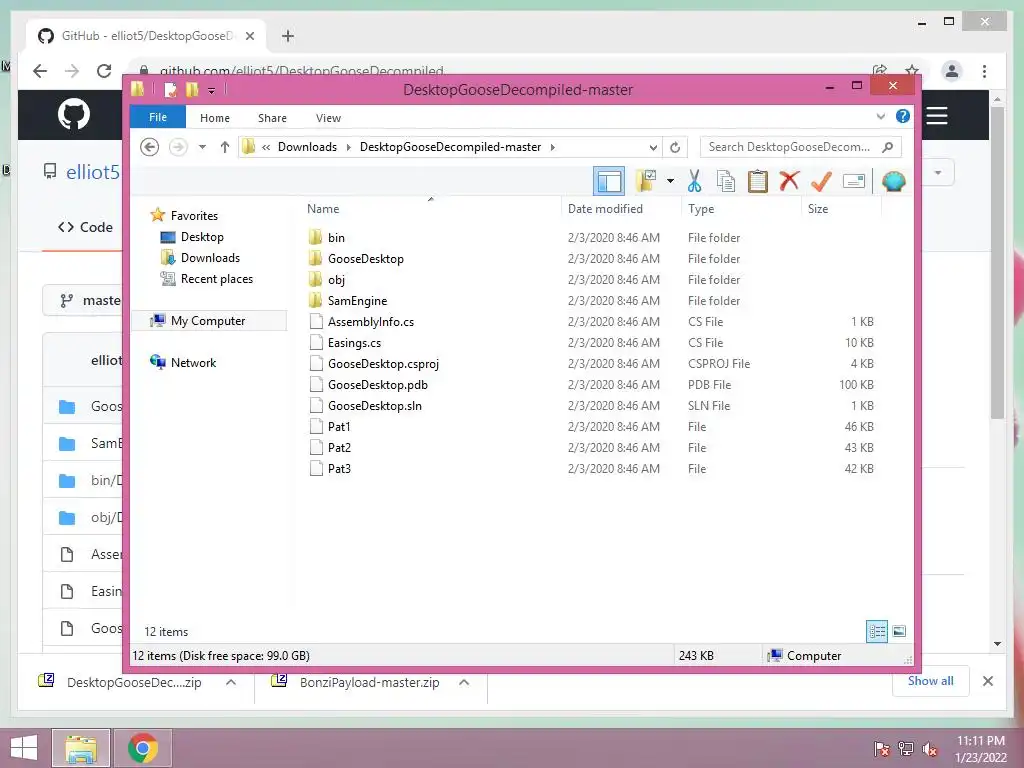Click the Explorer help question mark icon
Viewport: 1024px width, 768px height.
pyautogui.click(x=903, y=117)
